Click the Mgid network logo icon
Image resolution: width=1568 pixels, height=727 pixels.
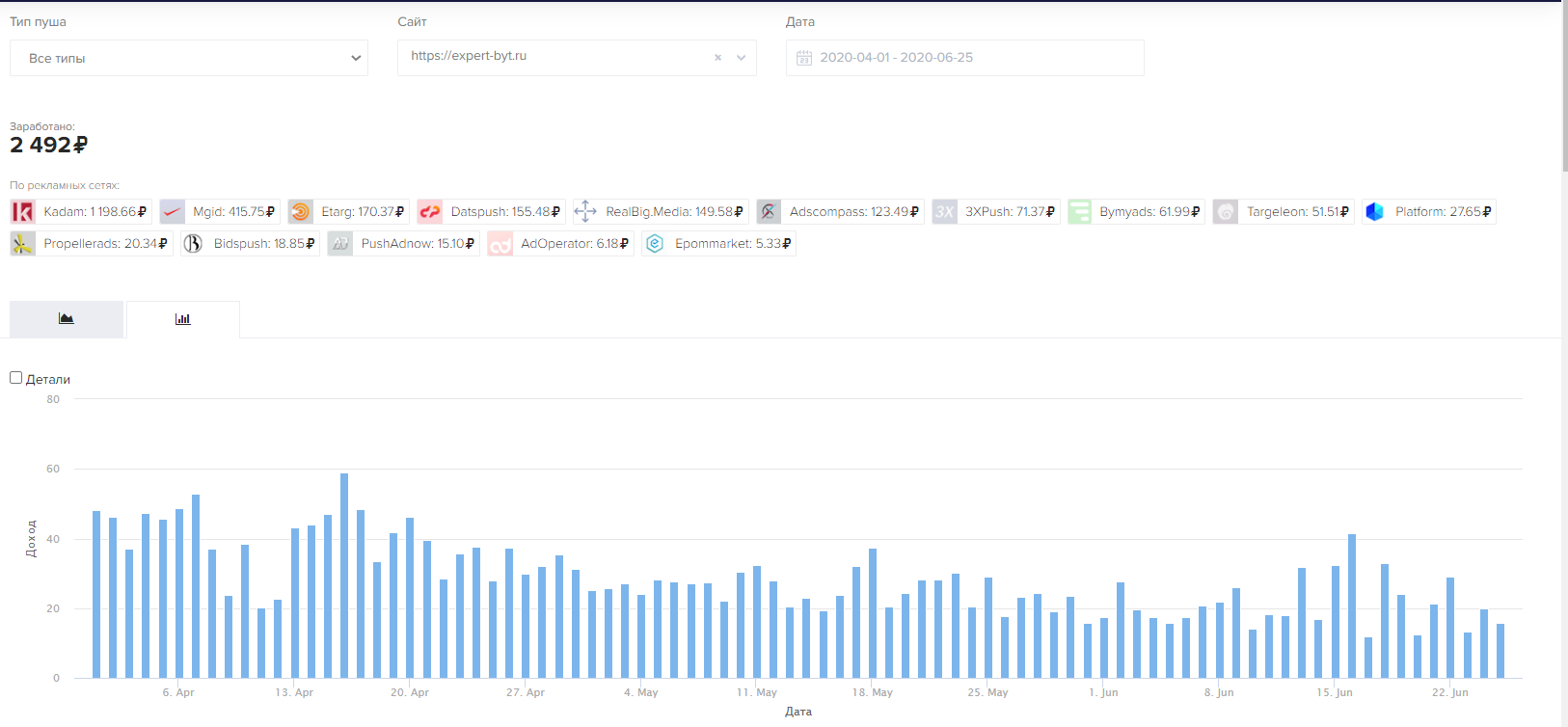[173, 212]
